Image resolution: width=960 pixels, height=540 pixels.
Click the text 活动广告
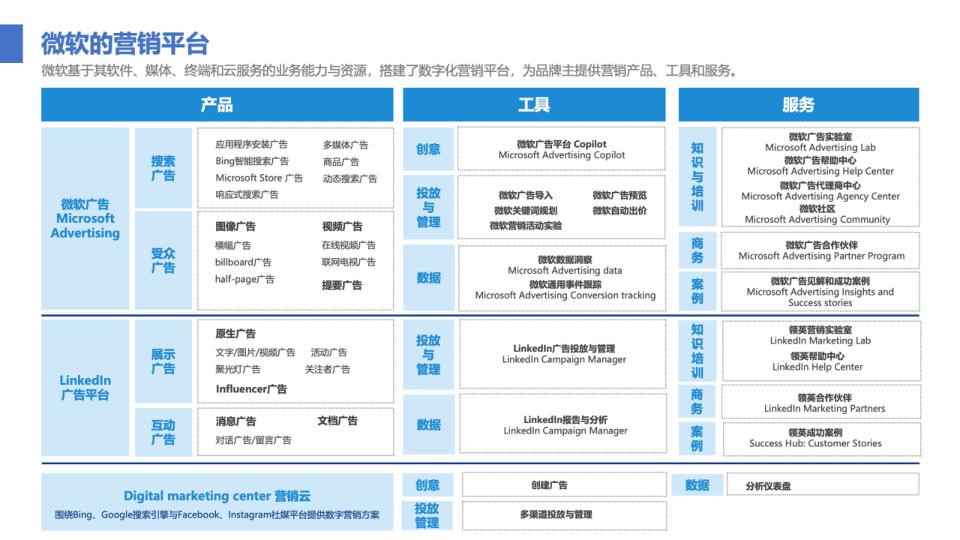pyautogui.click(x=329, y=352)
